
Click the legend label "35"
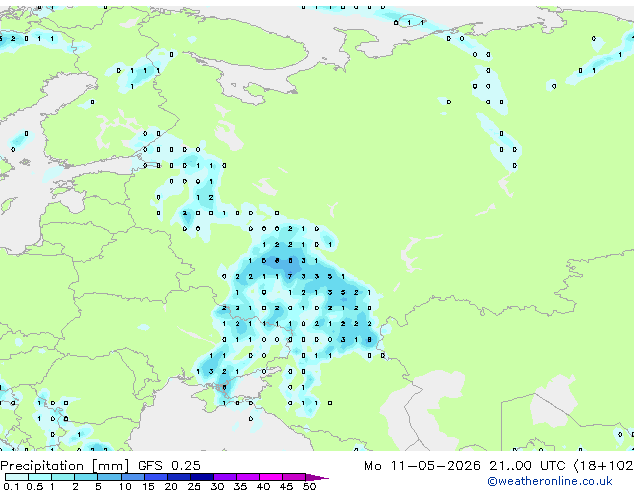tap(240, 486)
